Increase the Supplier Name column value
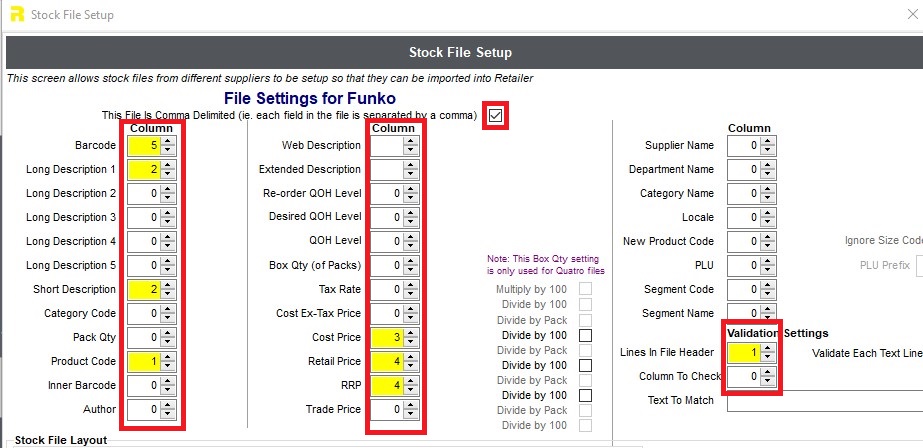This screenshot has height=448, width=923. [767, 141]
